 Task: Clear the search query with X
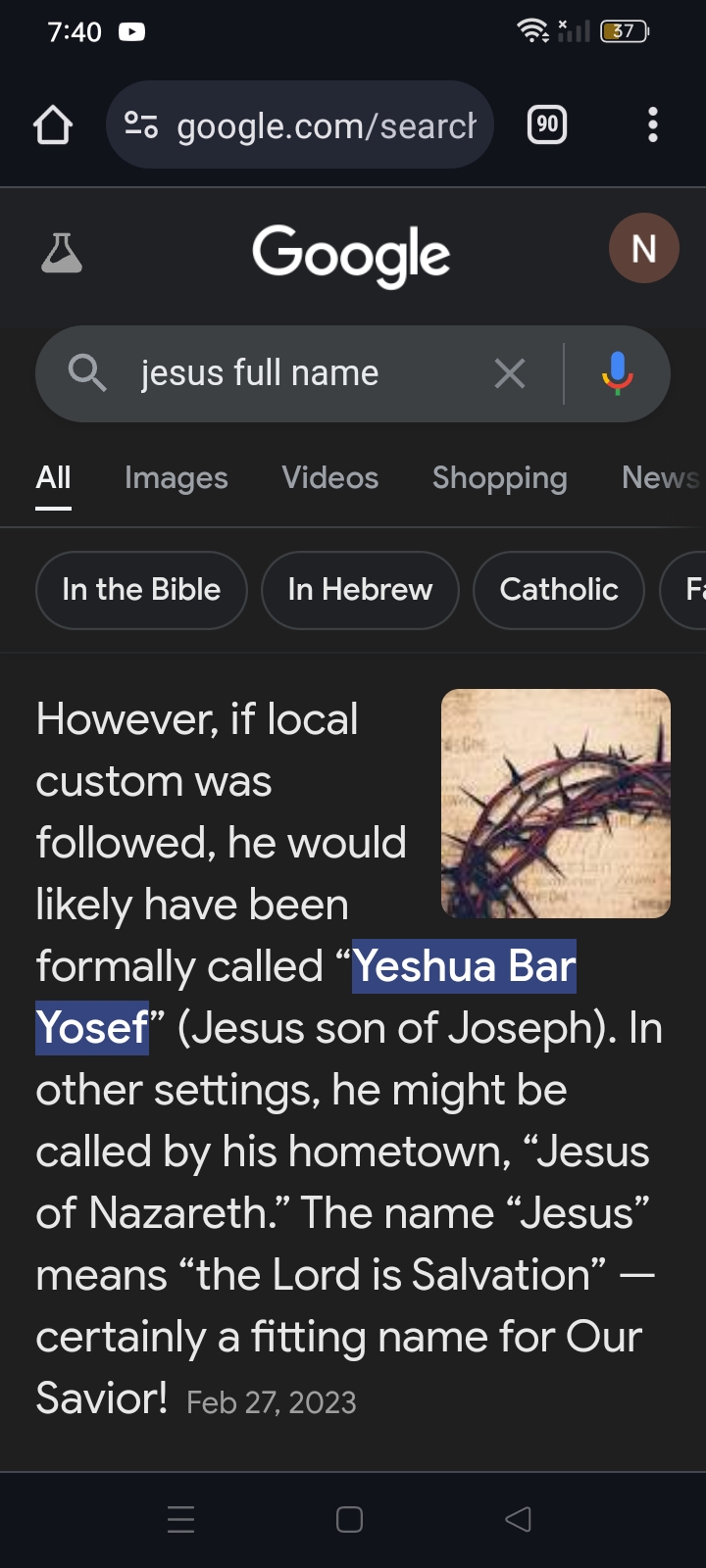[x=510, y=373]
